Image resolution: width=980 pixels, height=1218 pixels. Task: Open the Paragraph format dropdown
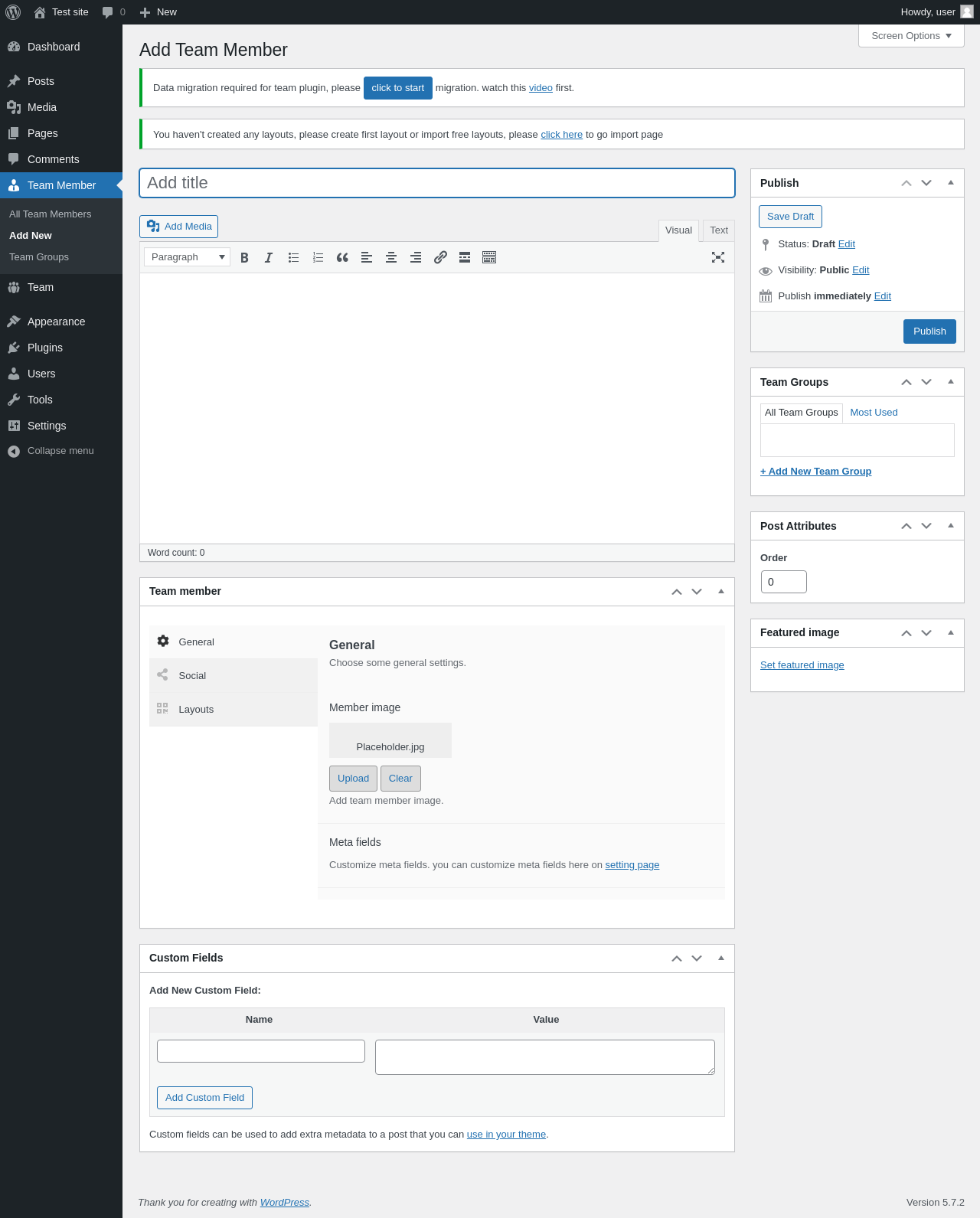tap(188, 257)
